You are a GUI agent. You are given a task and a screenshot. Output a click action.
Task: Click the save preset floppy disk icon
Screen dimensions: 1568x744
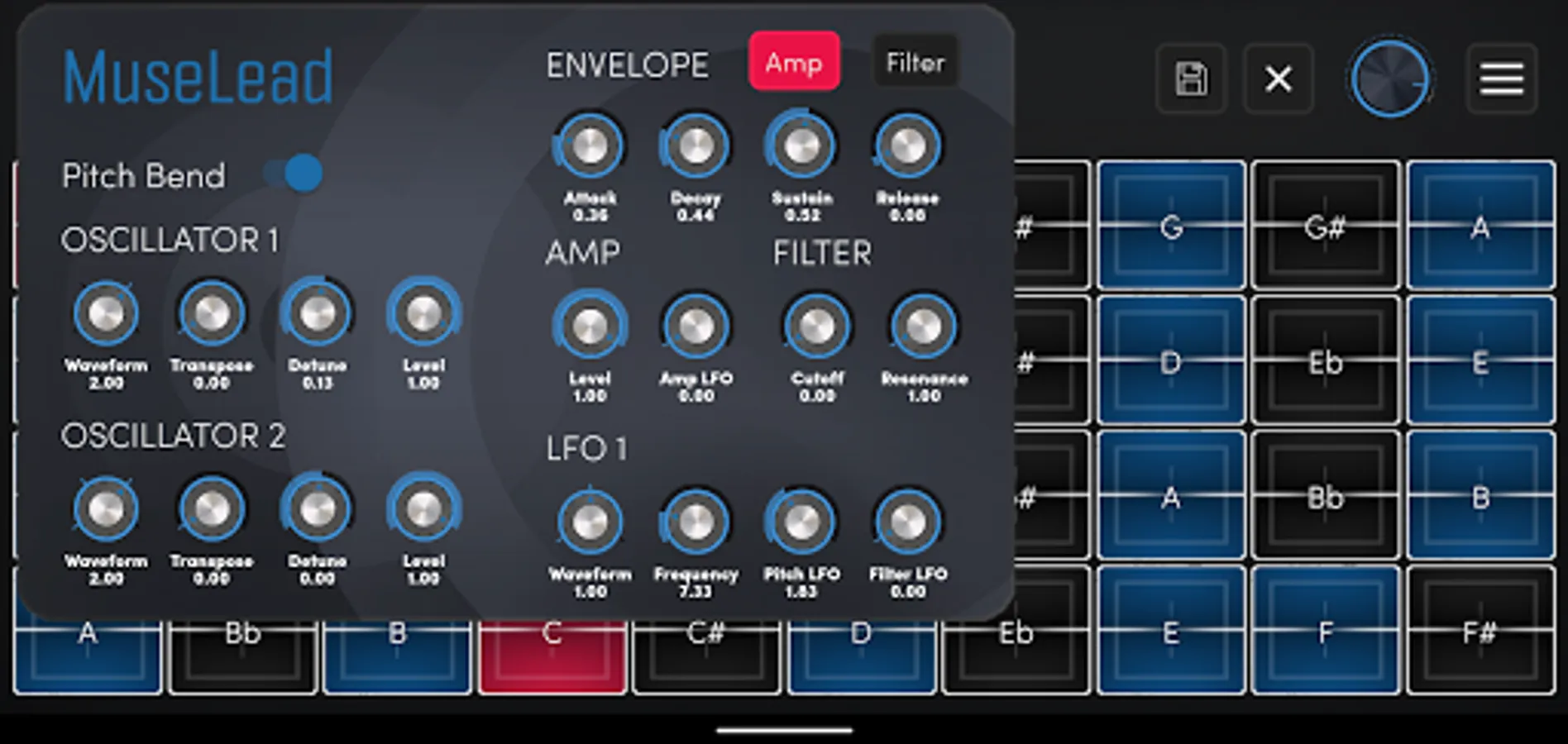(x=1191, y=79)
